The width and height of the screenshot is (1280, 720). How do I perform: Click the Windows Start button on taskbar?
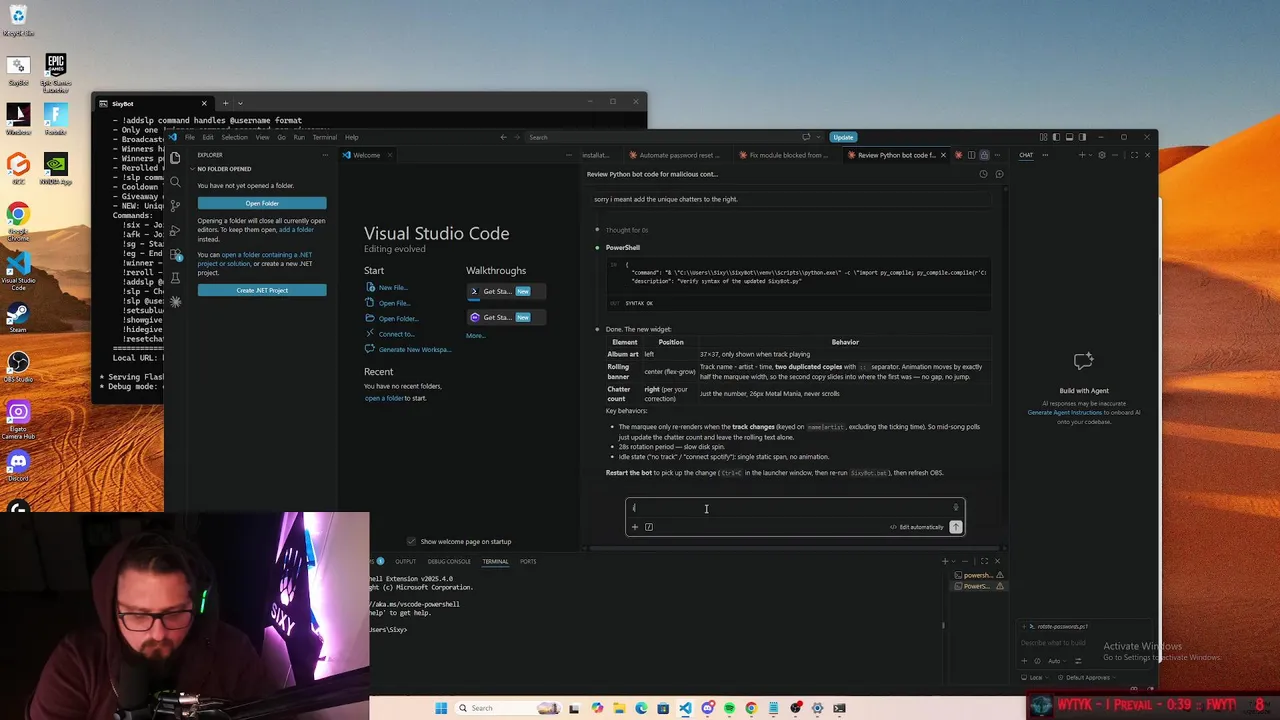tap(441, 708)
